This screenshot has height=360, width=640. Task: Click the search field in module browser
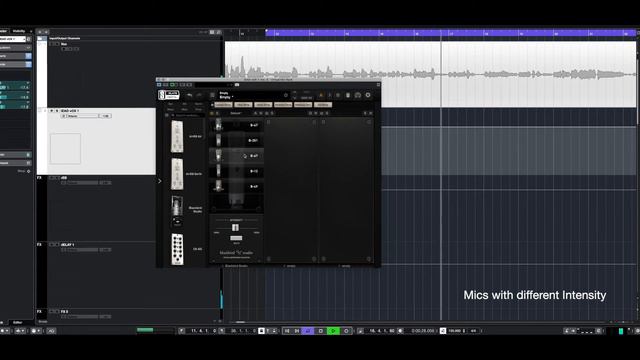(189, 116)
